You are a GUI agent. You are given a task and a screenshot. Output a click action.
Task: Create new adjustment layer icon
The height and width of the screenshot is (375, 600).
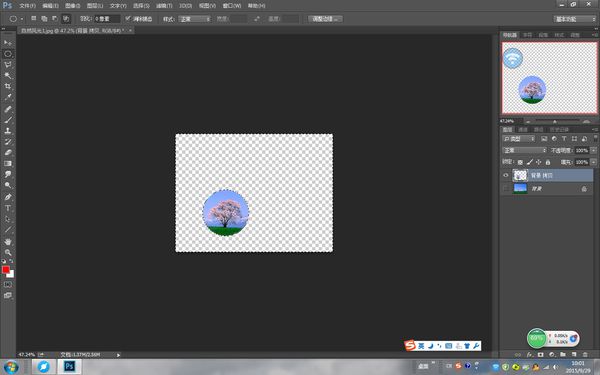pos(551,354)
